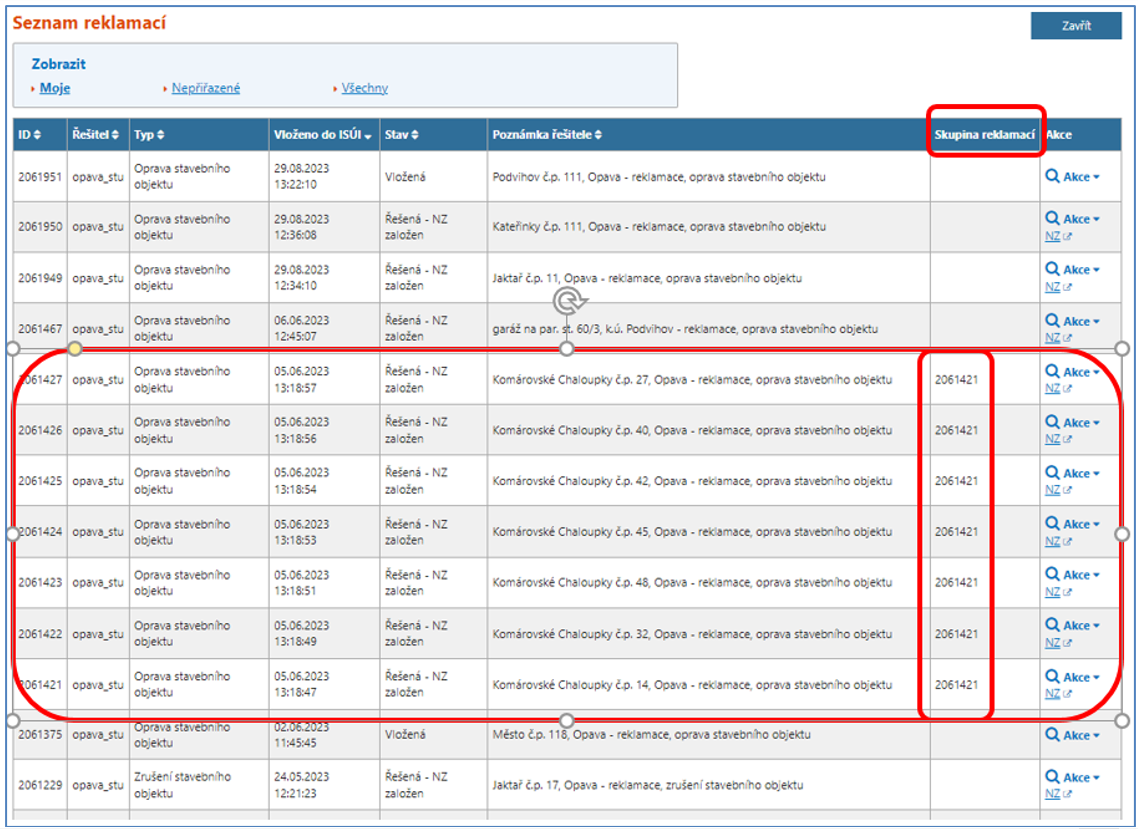Screen dimensions: 1138x829
Task: Select the Moje filter link
Action: pyautogui.click(x=55, y=88)
